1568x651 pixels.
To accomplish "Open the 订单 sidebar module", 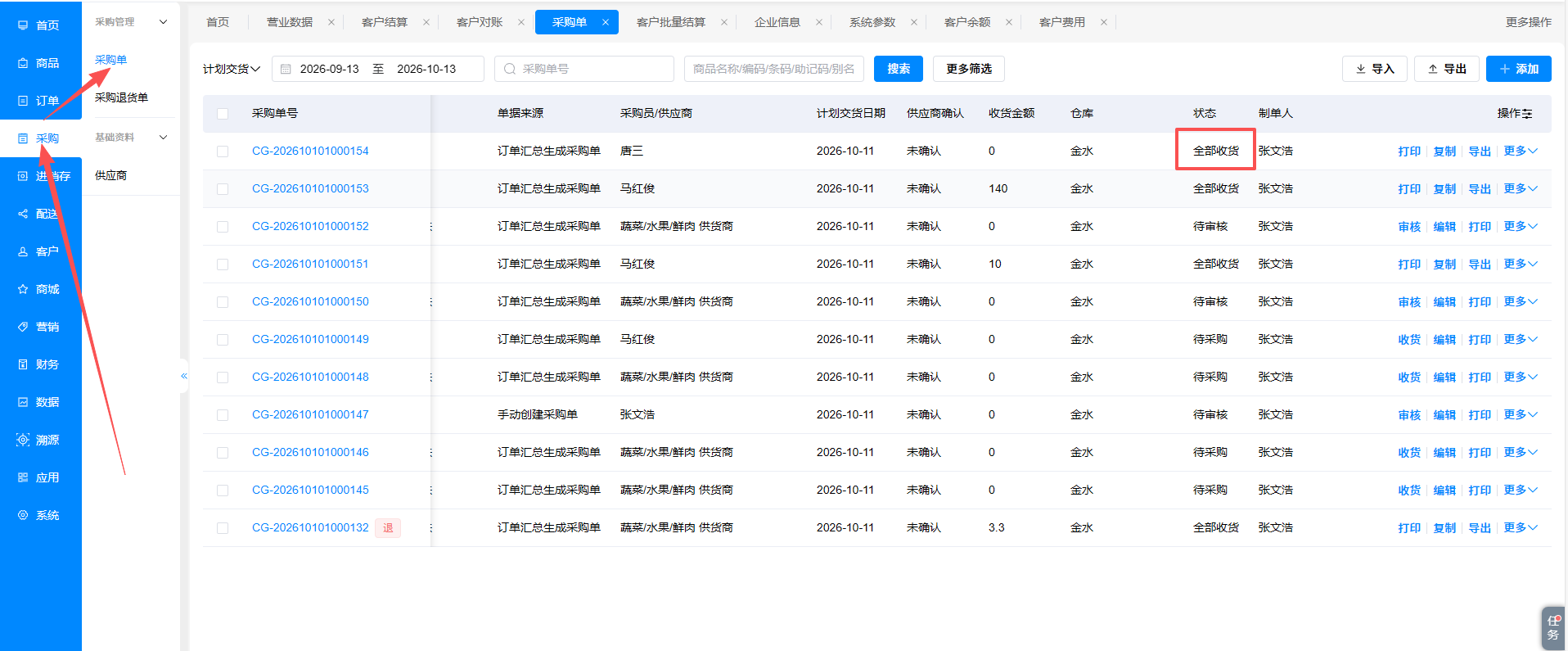I will tap(39, 101).
